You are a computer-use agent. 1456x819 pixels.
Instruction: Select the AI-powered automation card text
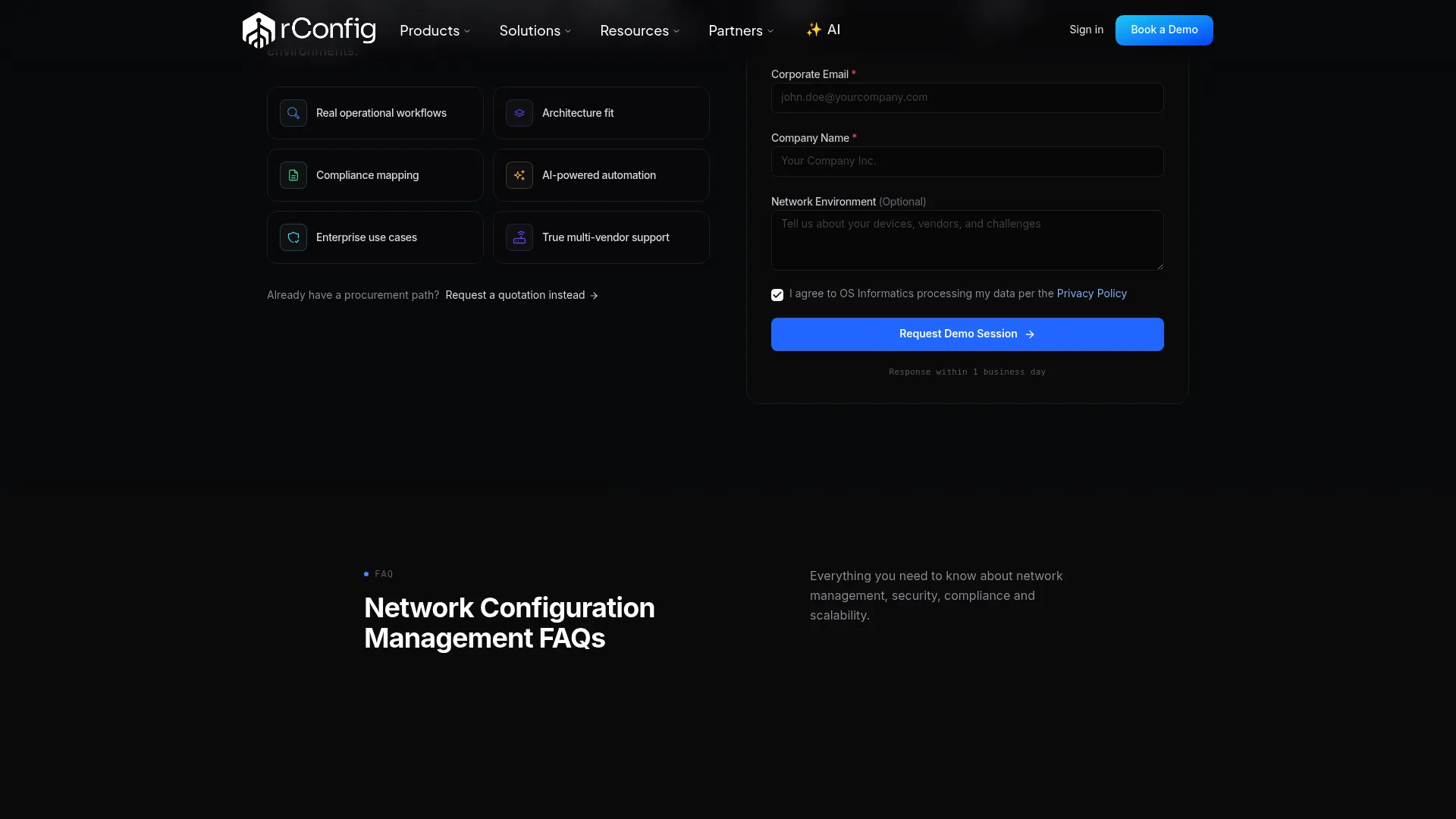599,175
